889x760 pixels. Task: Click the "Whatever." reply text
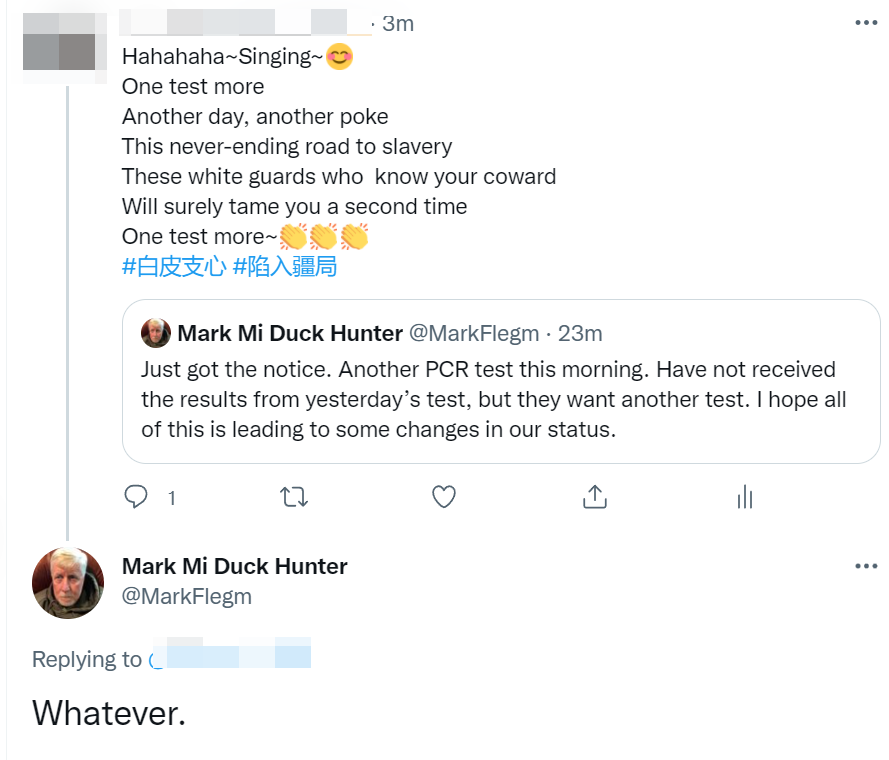click(x=109, y=713)
